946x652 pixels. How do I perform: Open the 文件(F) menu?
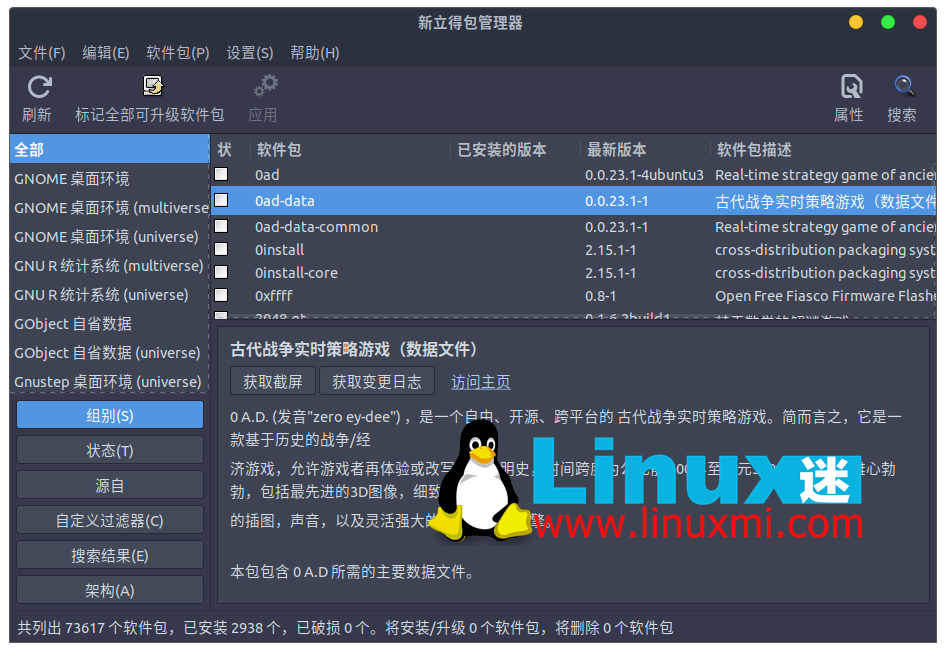click(x=42, y=53)
